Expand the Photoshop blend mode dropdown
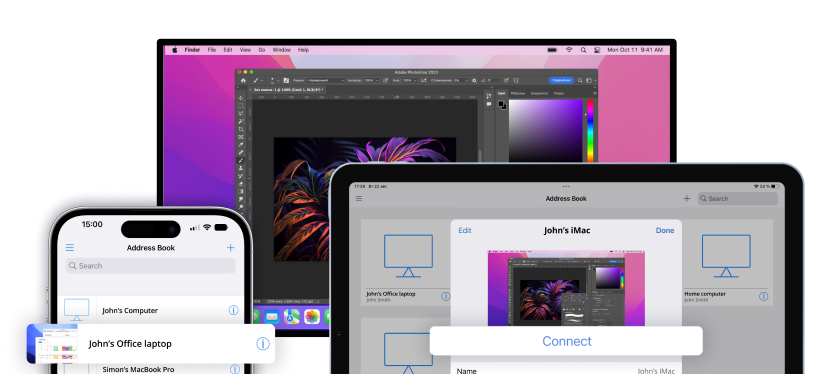The image size is (831, 374). coord(325,81)
